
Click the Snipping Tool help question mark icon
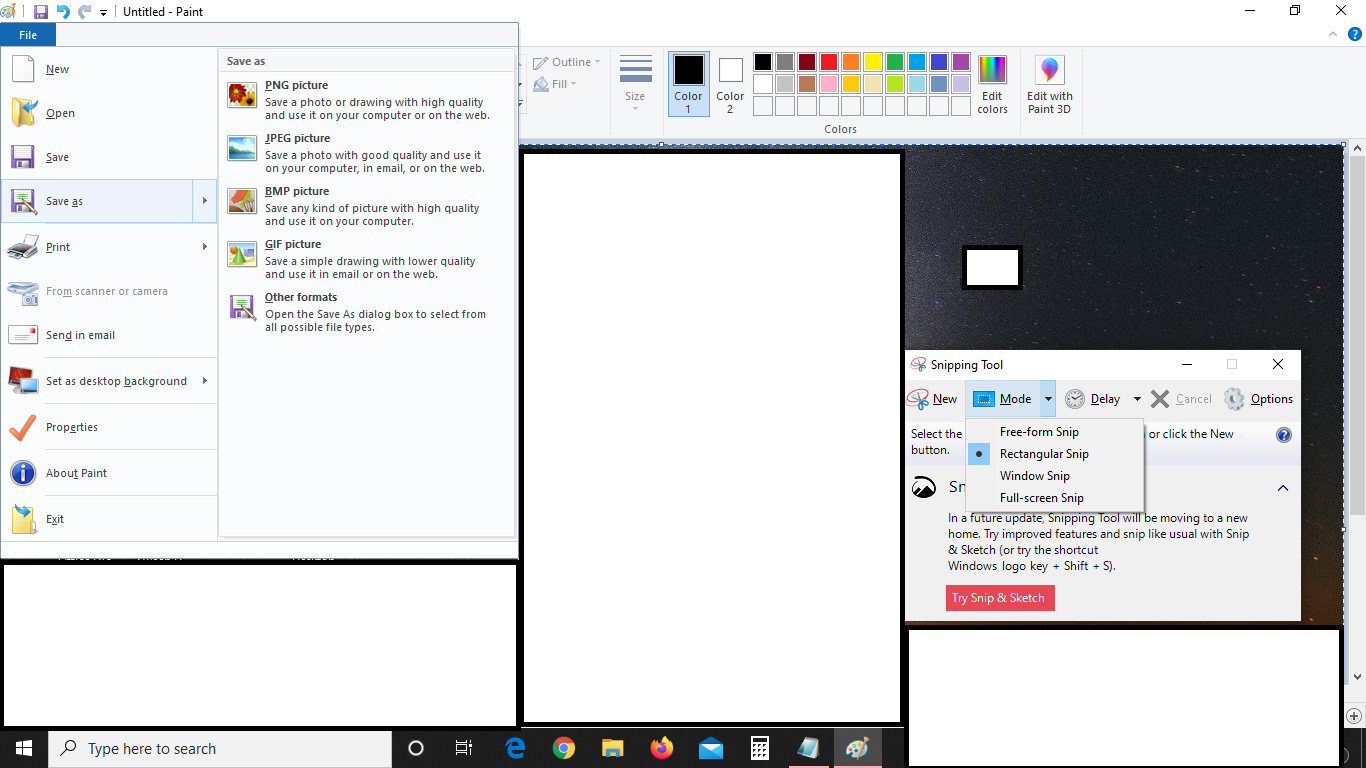1283,434
